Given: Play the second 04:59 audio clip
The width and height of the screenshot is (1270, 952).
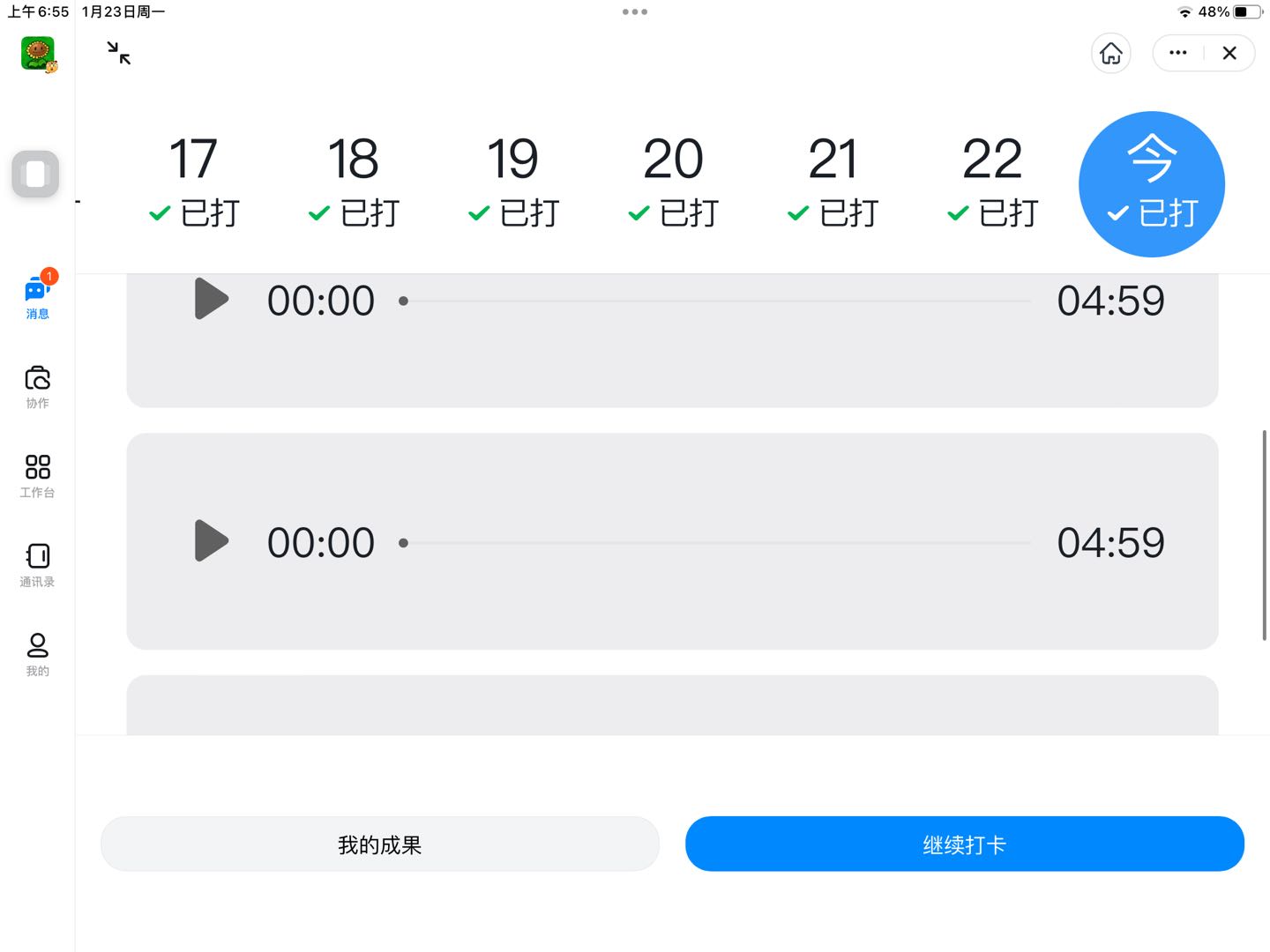Looking at the screenshot, I should pyautogui.click(x=212, y=540).
